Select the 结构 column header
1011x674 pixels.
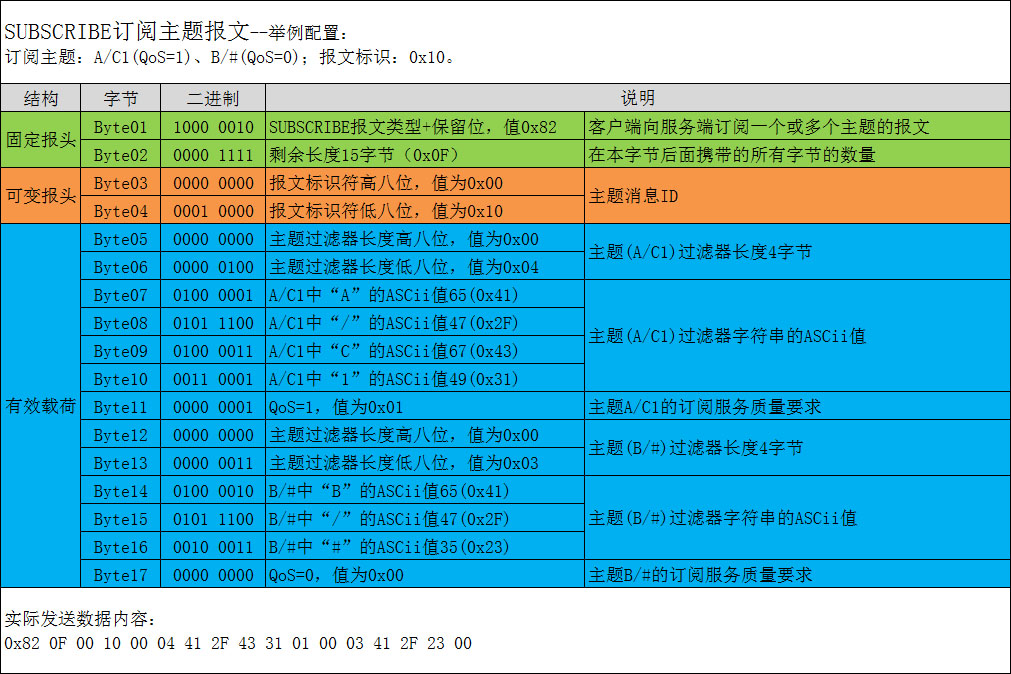tap(38, 98)
